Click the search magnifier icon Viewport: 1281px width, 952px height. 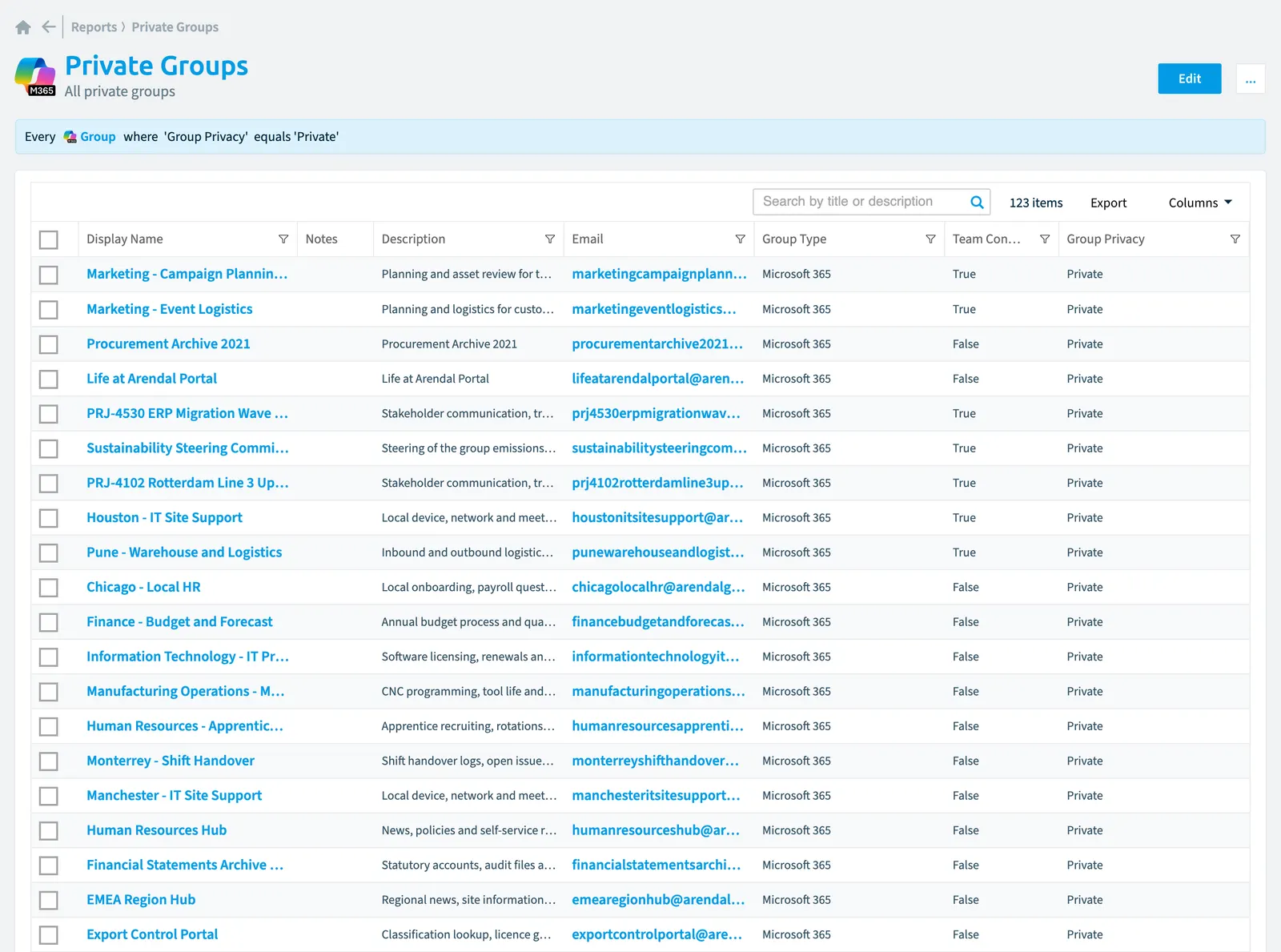[977, 202]
